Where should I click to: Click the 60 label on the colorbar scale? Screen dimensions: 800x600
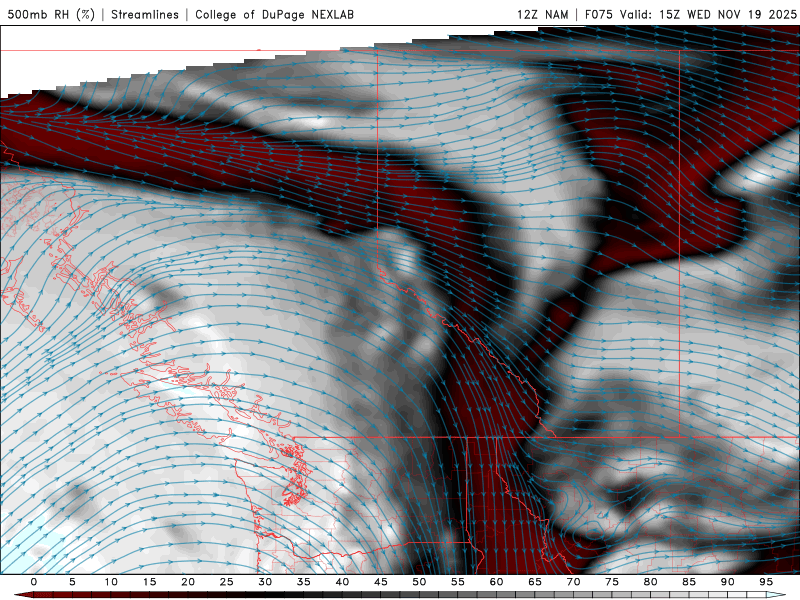496,582
